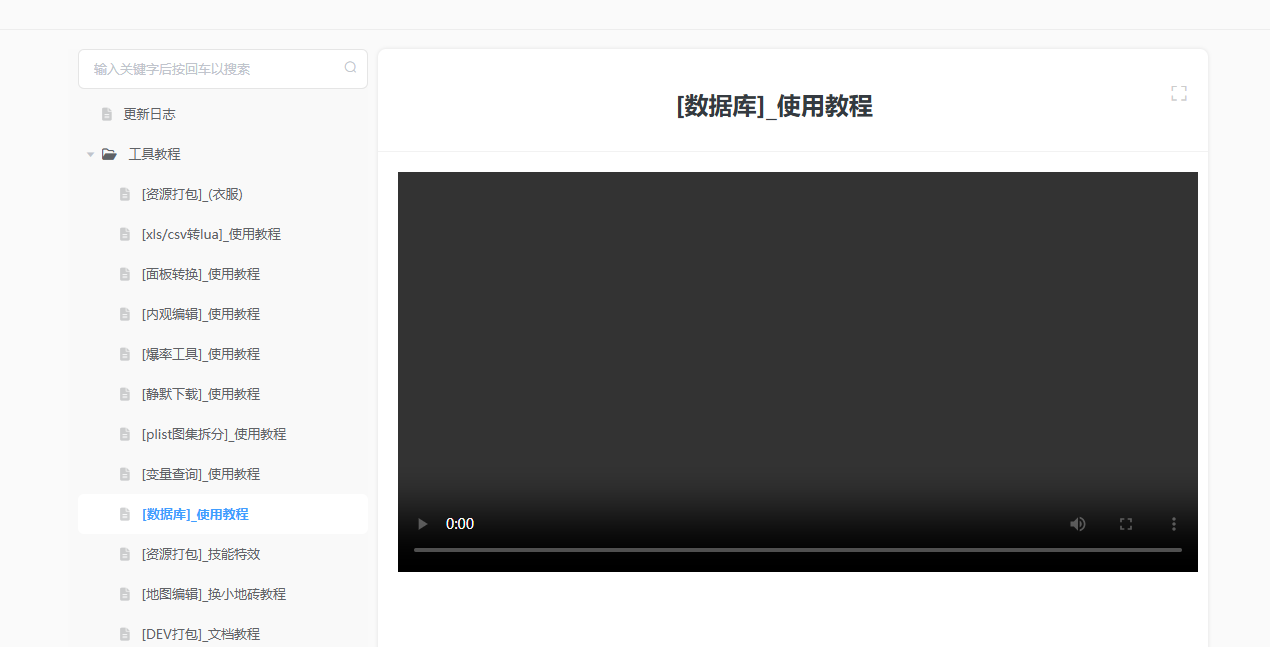Play the tutorial video
Viewport: 1270px width, 647px height.
coord(422,524)
